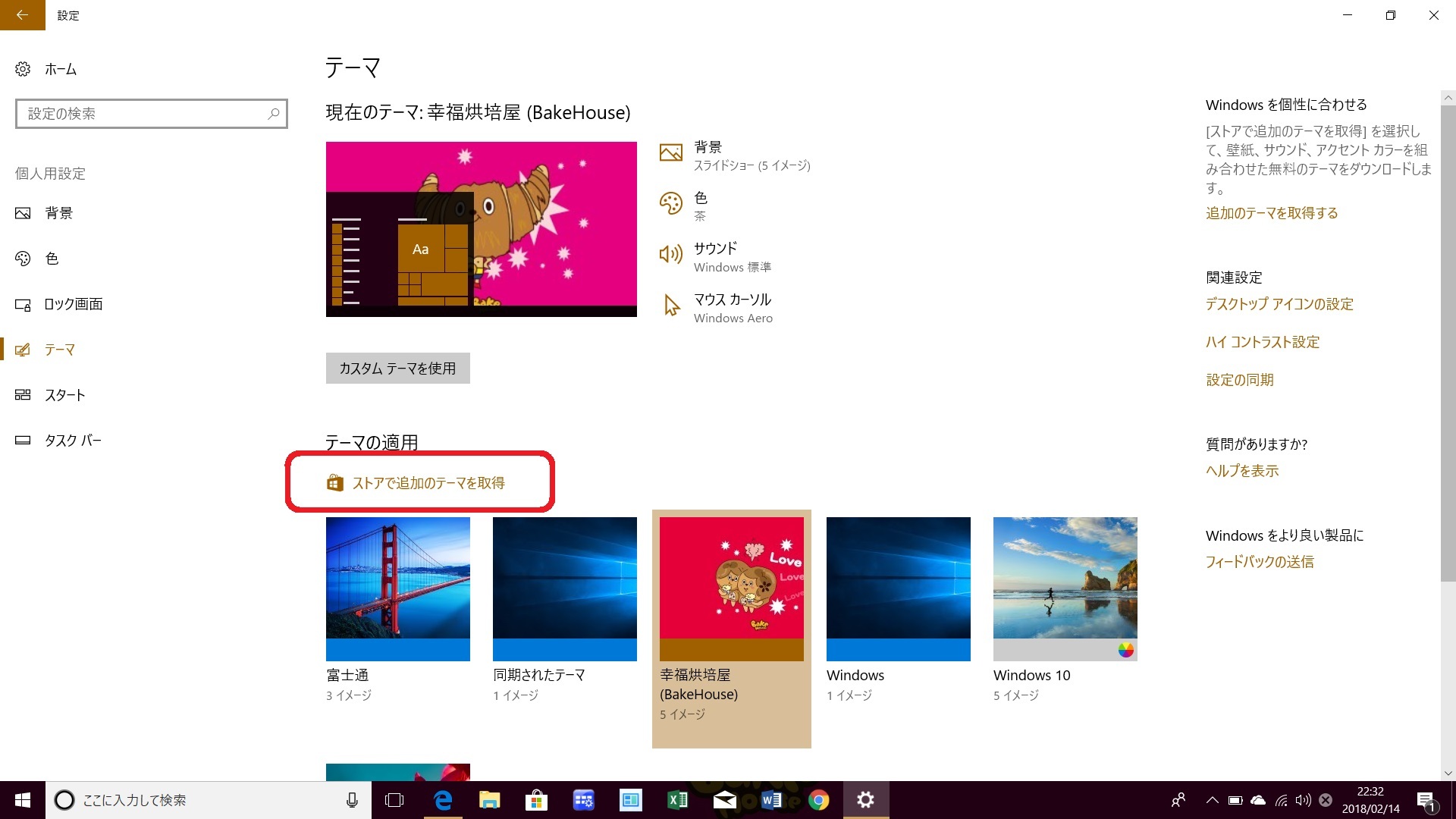Screen dimensions: 1456x819
Task: Click 追加のテーマを取得する link
Action: click(x=1272, y=213)
